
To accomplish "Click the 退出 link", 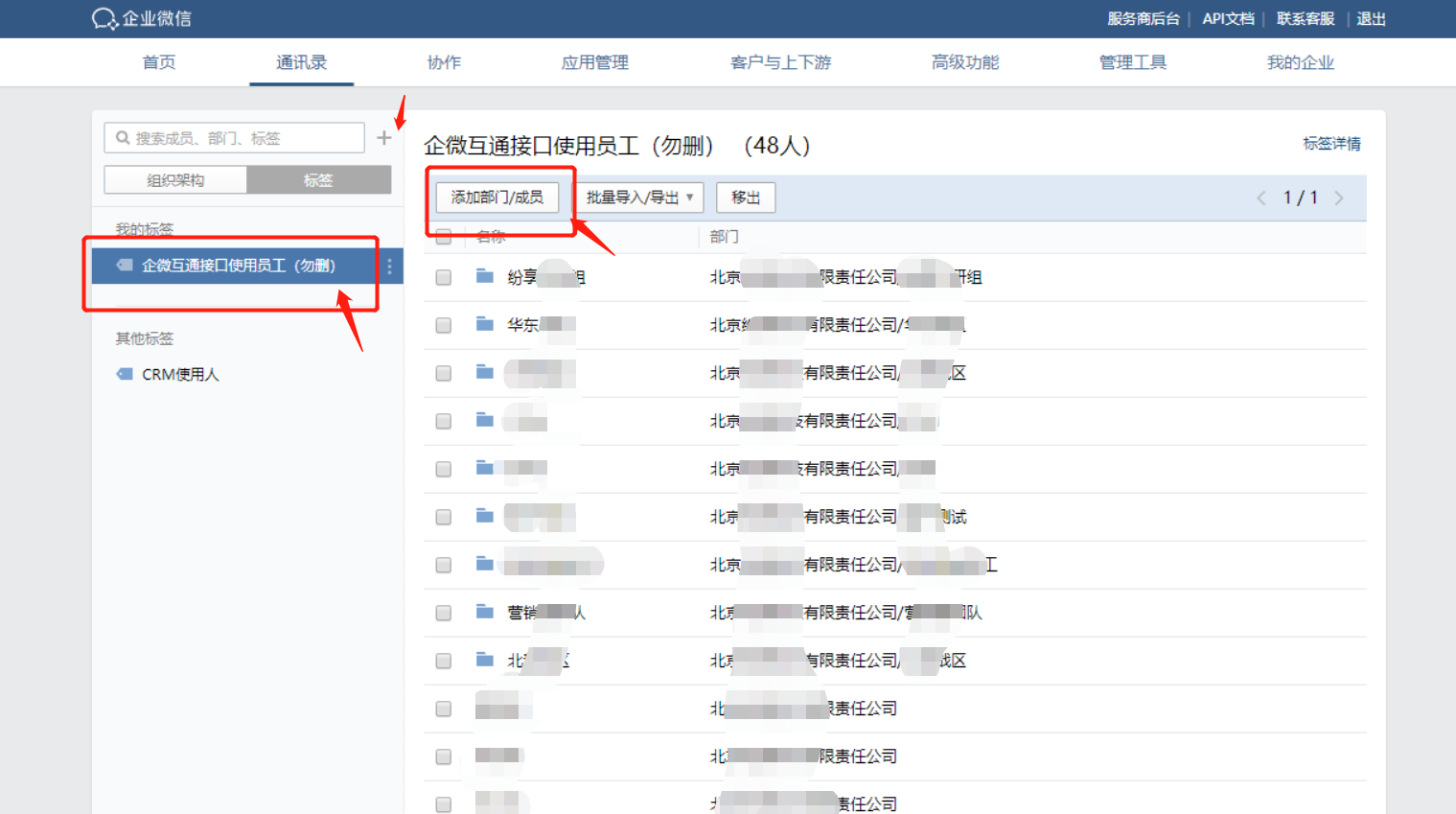I will (x=1371, y=19).
